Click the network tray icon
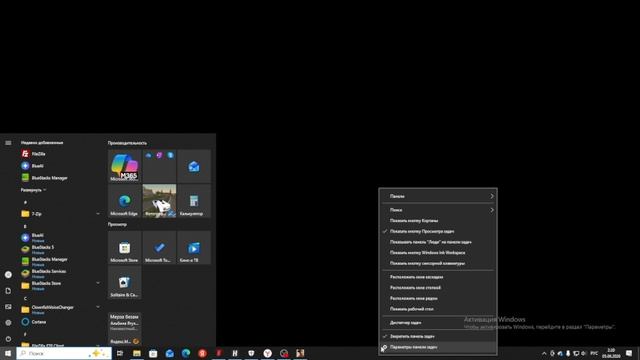This screenshot has height=360, width=640. pyautogui.click(x=576, y=353)
